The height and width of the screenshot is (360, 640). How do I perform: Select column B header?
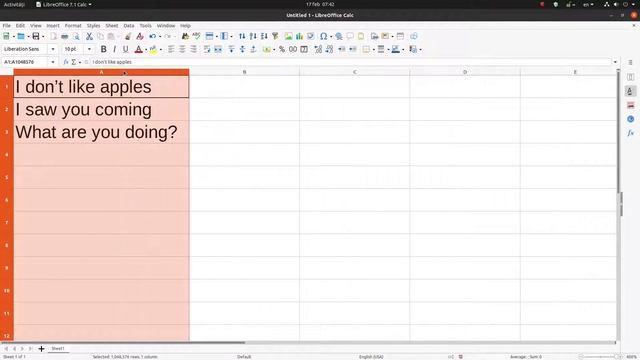point(244,72)
